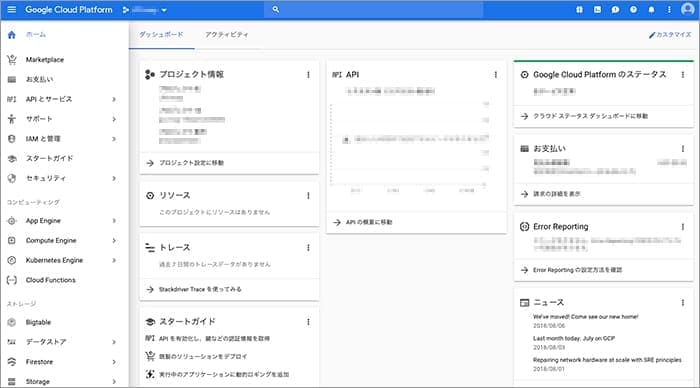
Task: Select Marketplace in sidebar
Action: coord(45,59)
